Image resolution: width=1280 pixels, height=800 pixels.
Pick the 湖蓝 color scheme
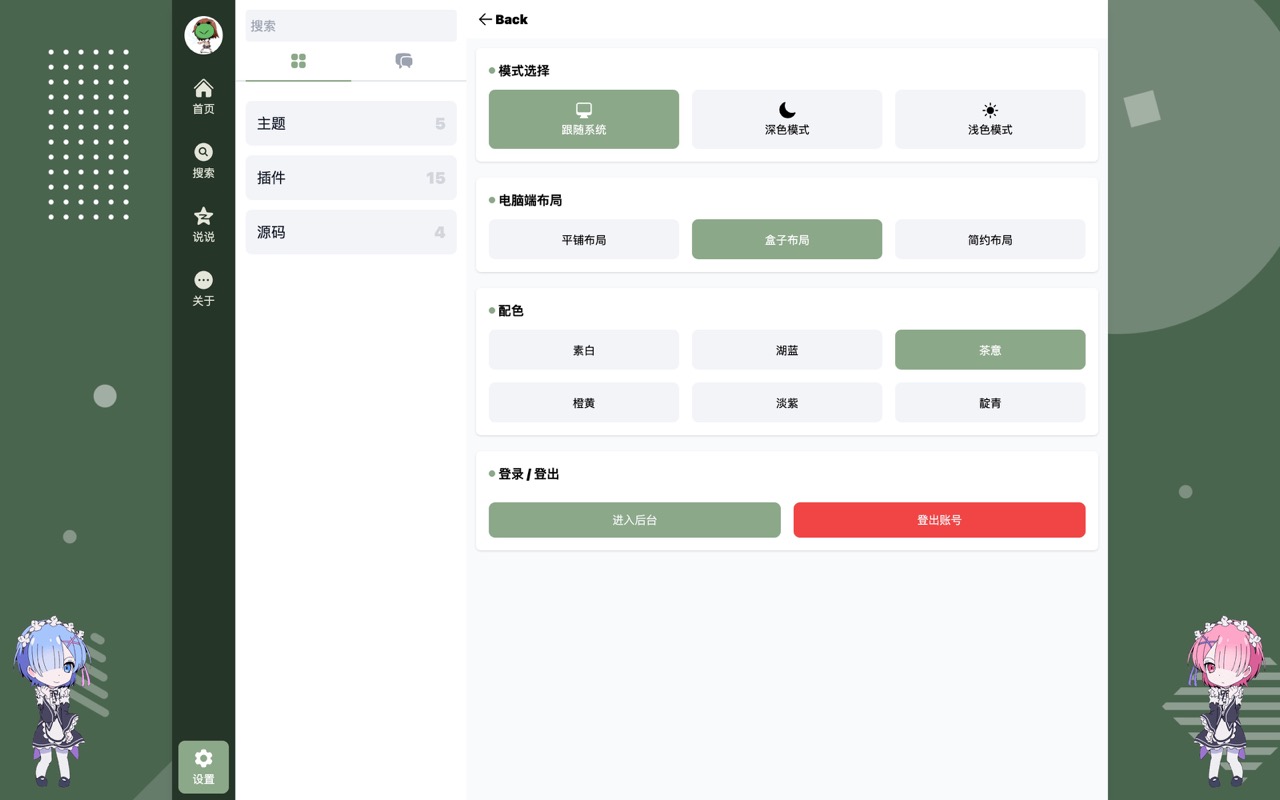click(x=787, y=350)
